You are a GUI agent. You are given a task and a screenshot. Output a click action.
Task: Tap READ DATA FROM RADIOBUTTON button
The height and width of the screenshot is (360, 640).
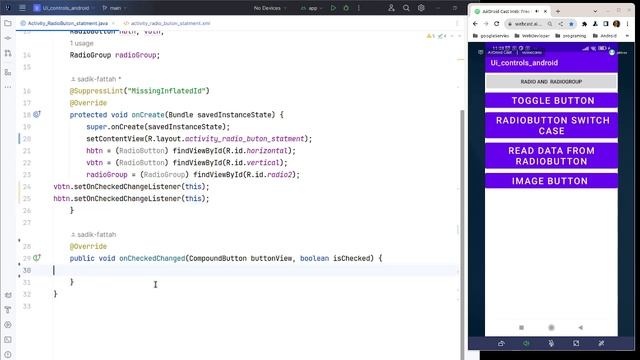pos(551,156)
